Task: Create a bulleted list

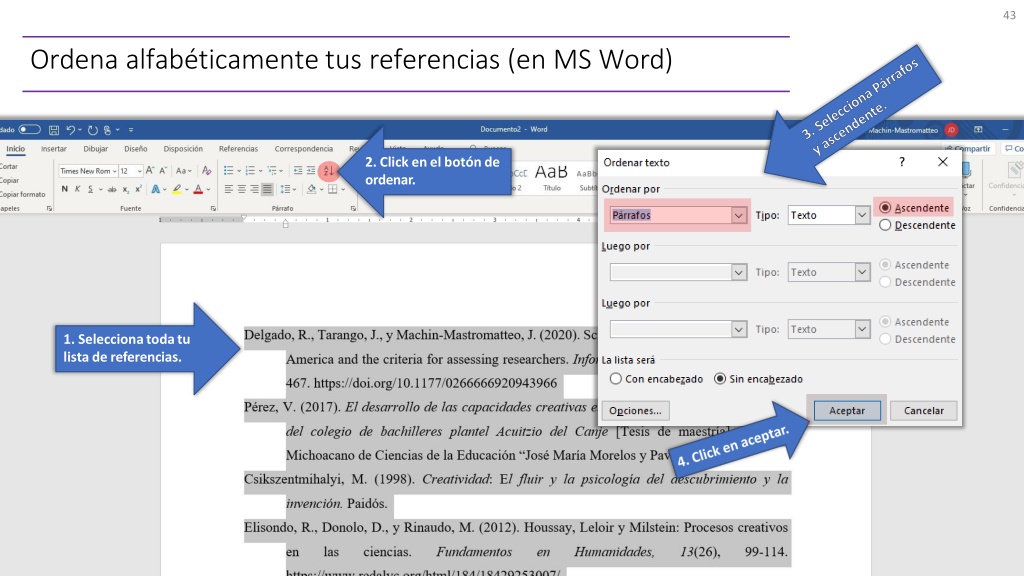Action: 228,170
